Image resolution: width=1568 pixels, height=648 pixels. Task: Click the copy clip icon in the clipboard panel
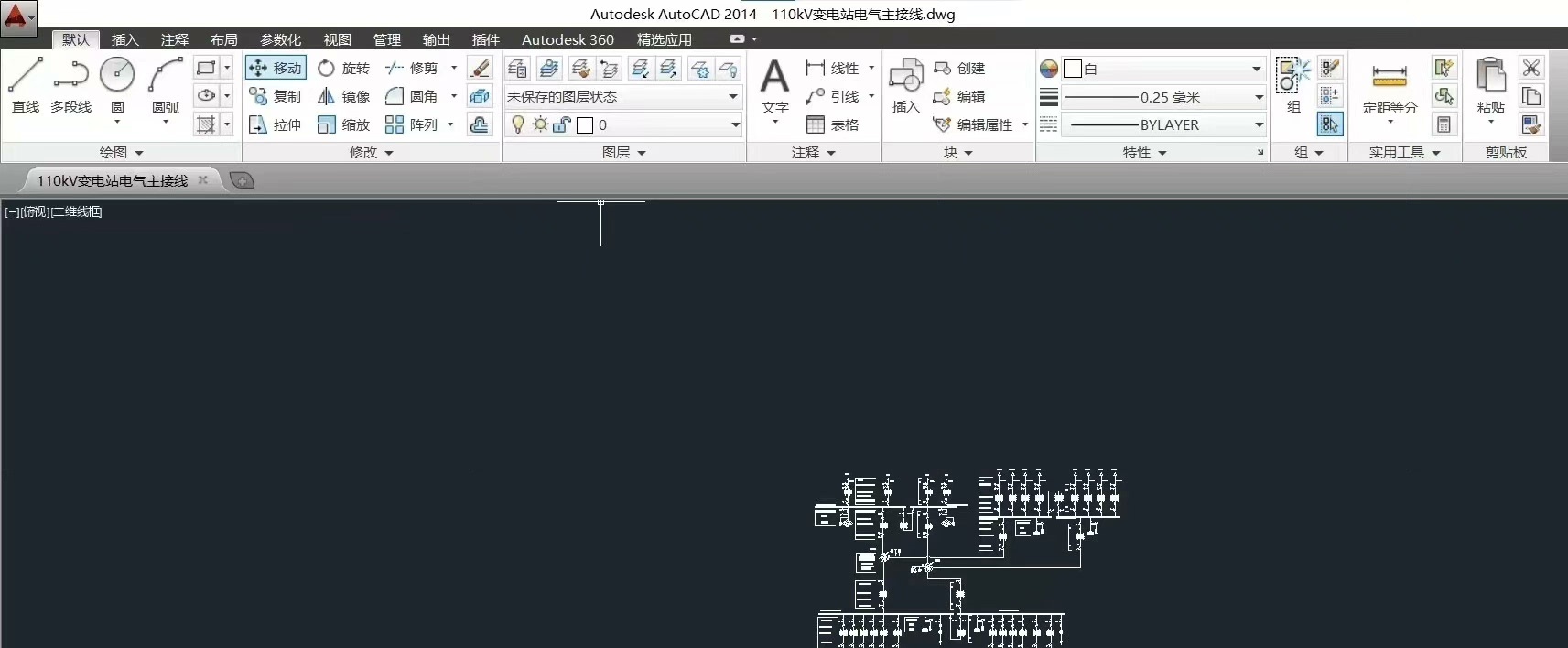[x=1530, y=96]
